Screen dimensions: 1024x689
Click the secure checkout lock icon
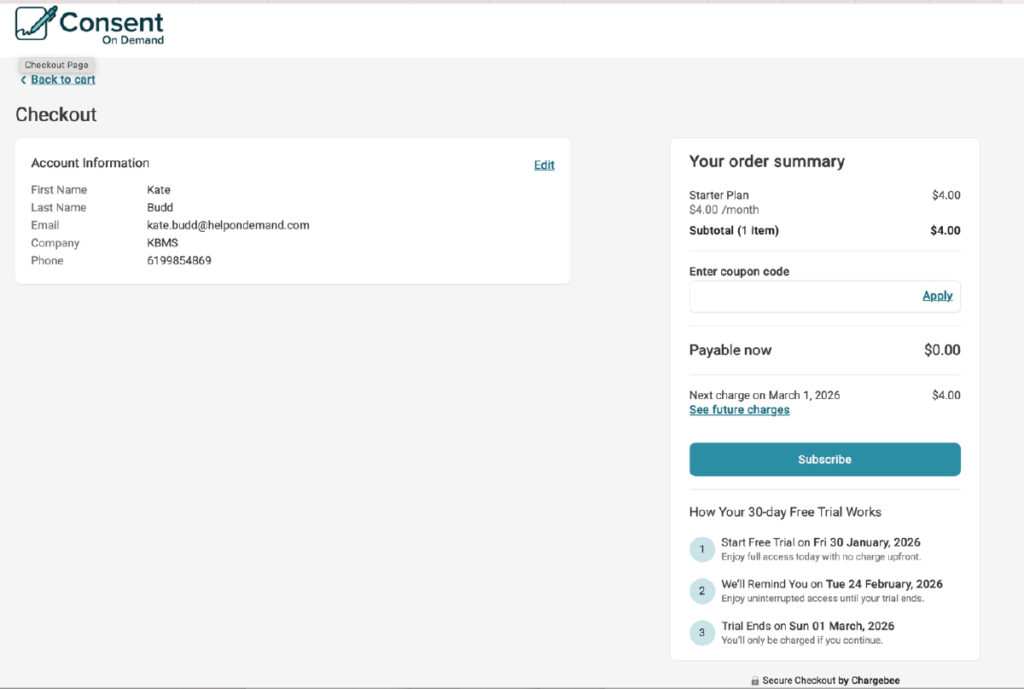755,681
